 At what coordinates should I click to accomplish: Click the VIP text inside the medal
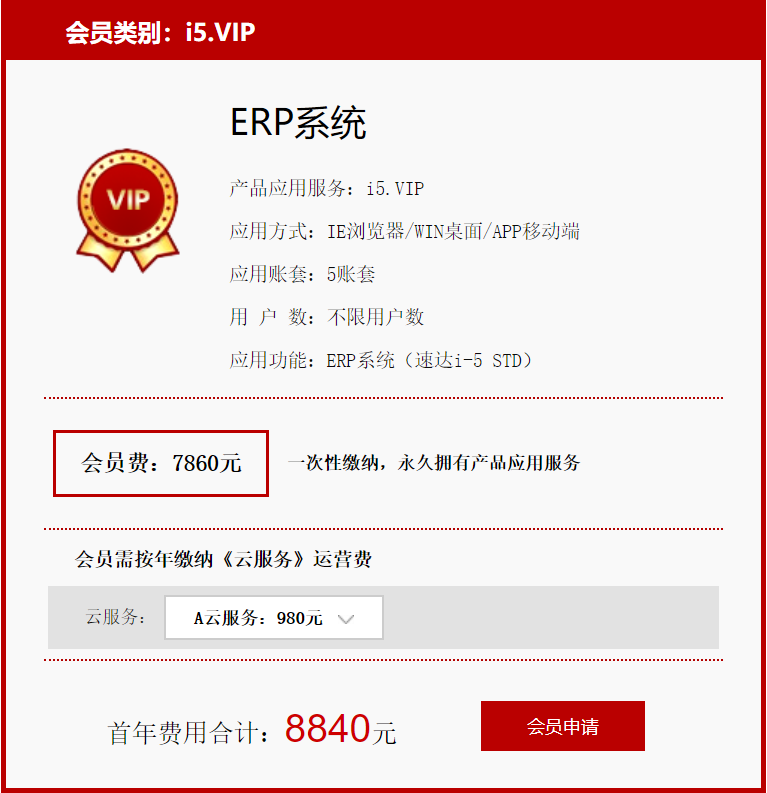128,199
